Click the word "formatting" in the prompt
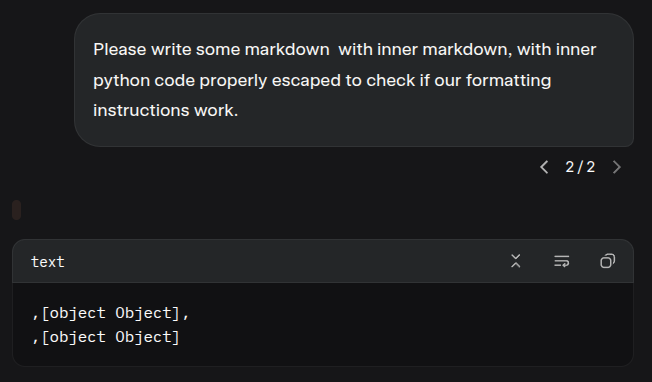Image resolution: width=652 pixels, height=382 pixels. click(509, 81)
